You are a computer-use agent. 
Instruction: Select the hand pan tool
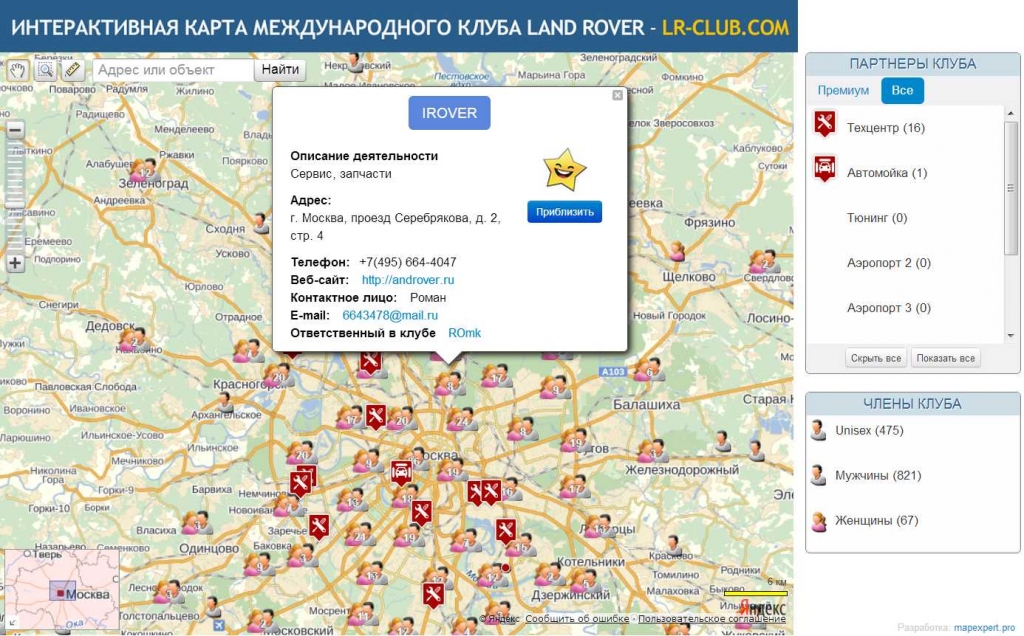tap(17, 70)
